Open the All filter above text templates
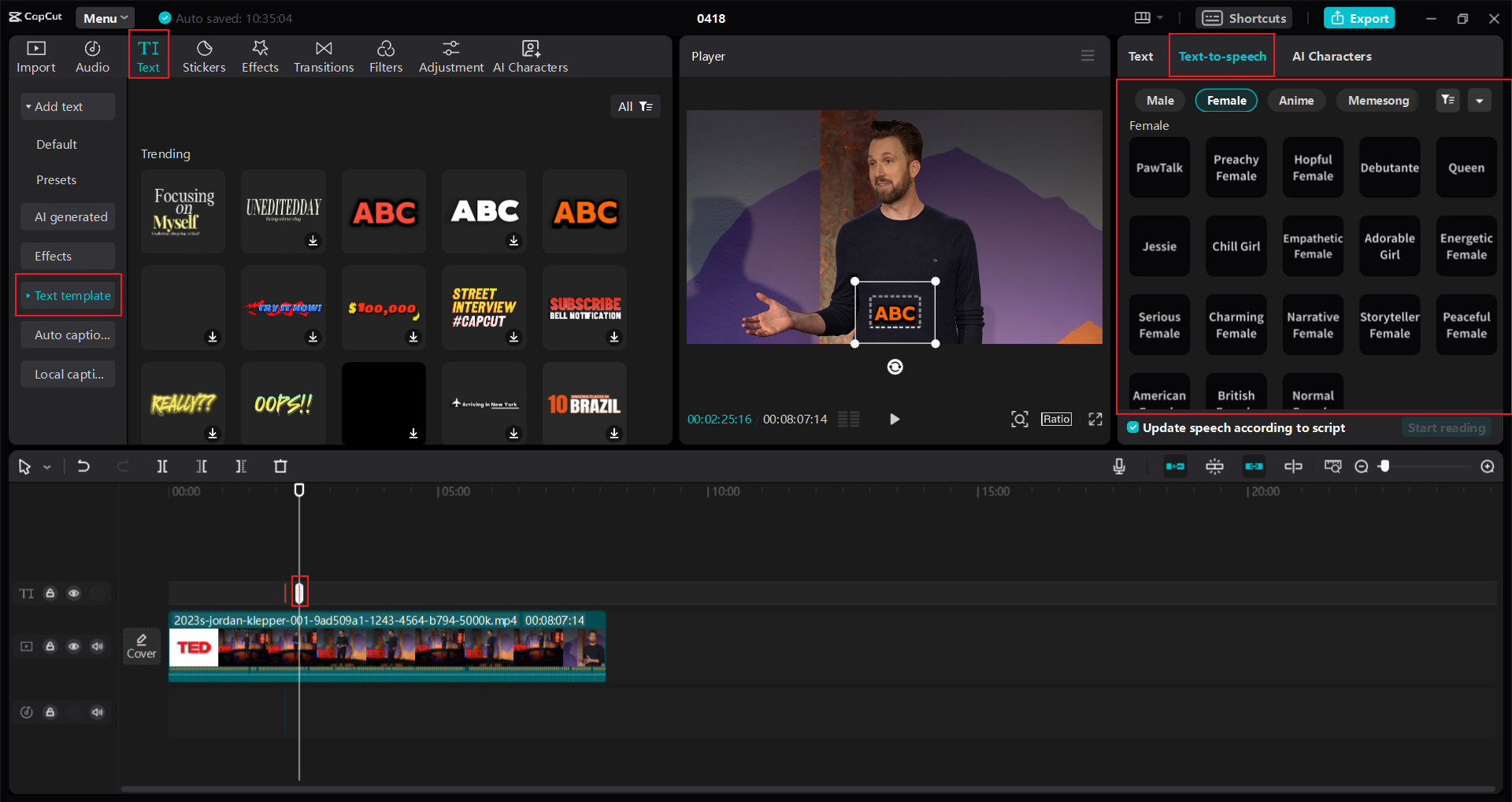Viewport: 1512px width, 802px height. coord(636,106)
